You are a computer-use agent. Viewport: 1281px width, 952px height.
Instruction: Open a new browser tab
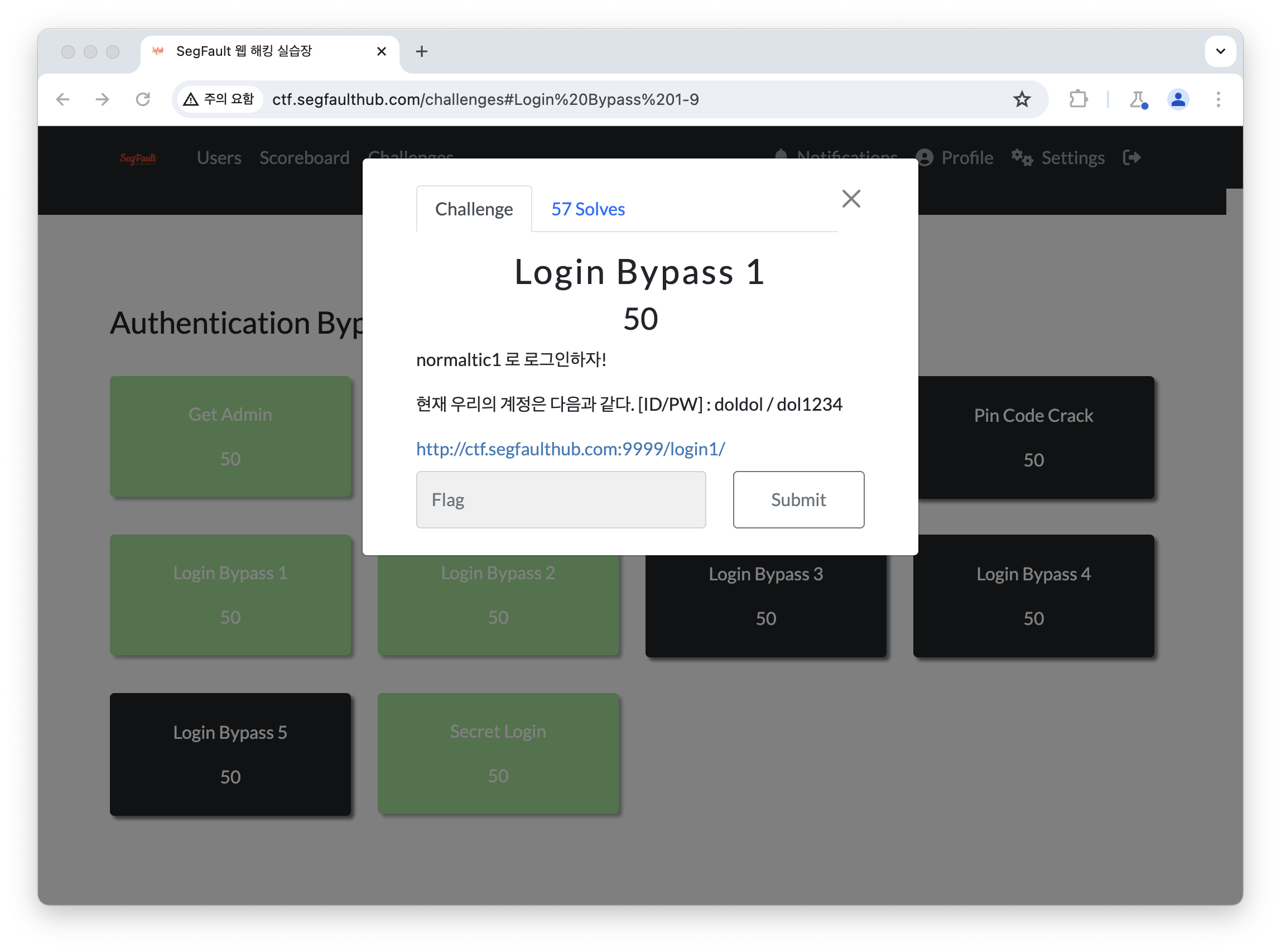point(422,51)
